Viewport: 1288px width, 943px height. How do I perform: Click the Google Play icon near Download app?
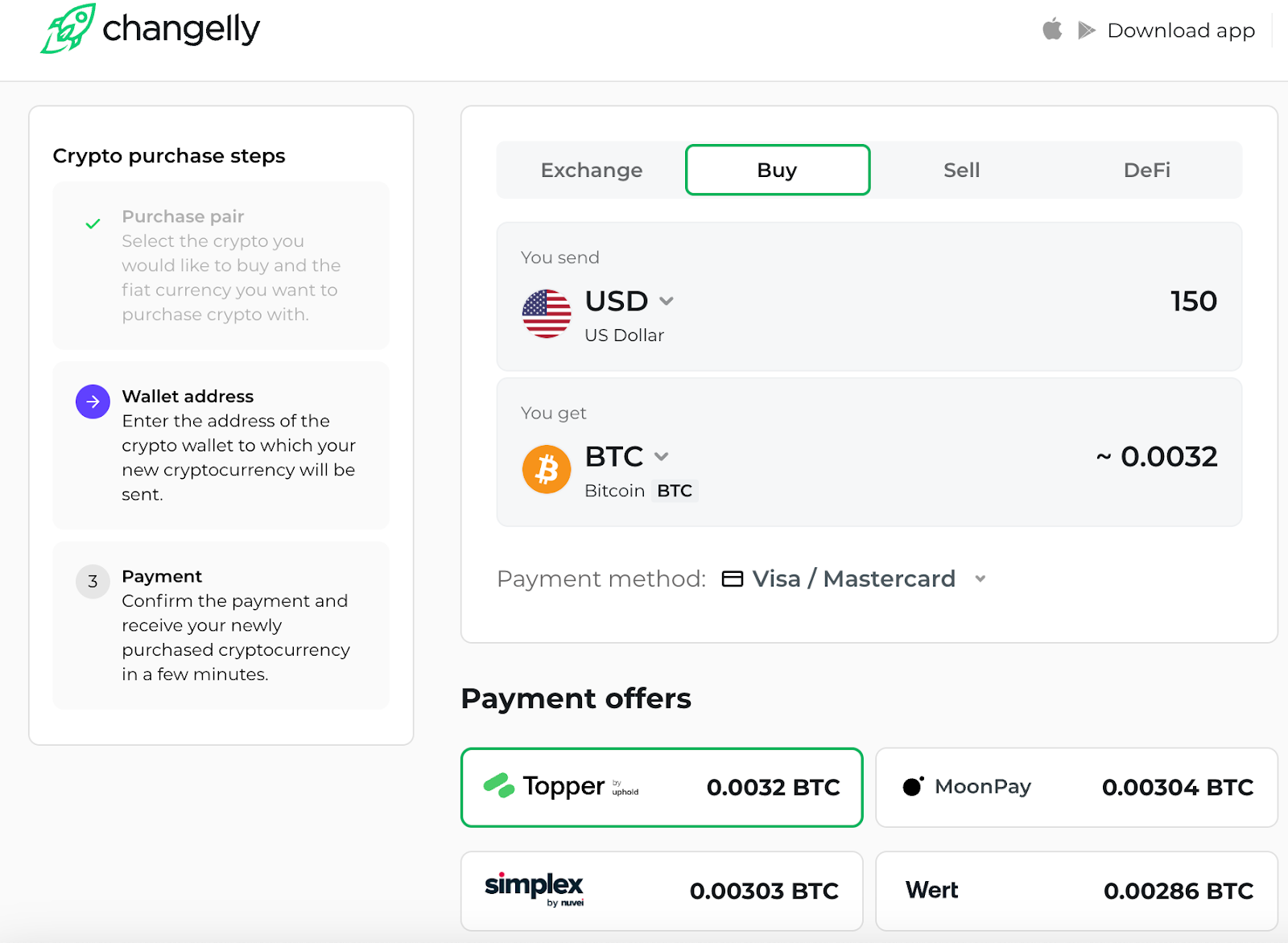[x=1086, y=30]
